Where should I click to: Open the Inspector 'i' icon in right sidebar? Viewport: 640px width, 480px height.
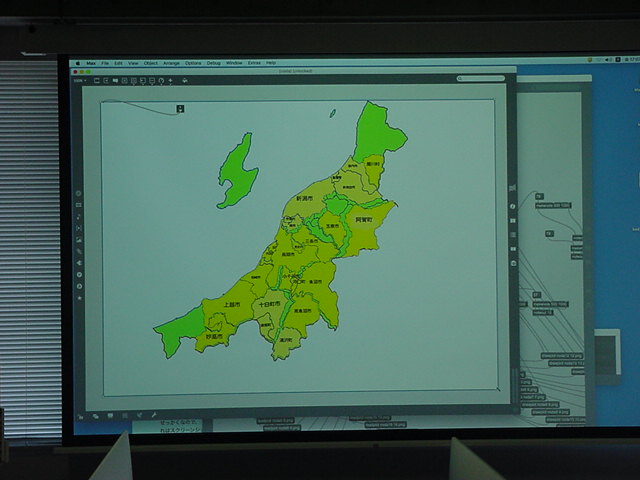513,207
